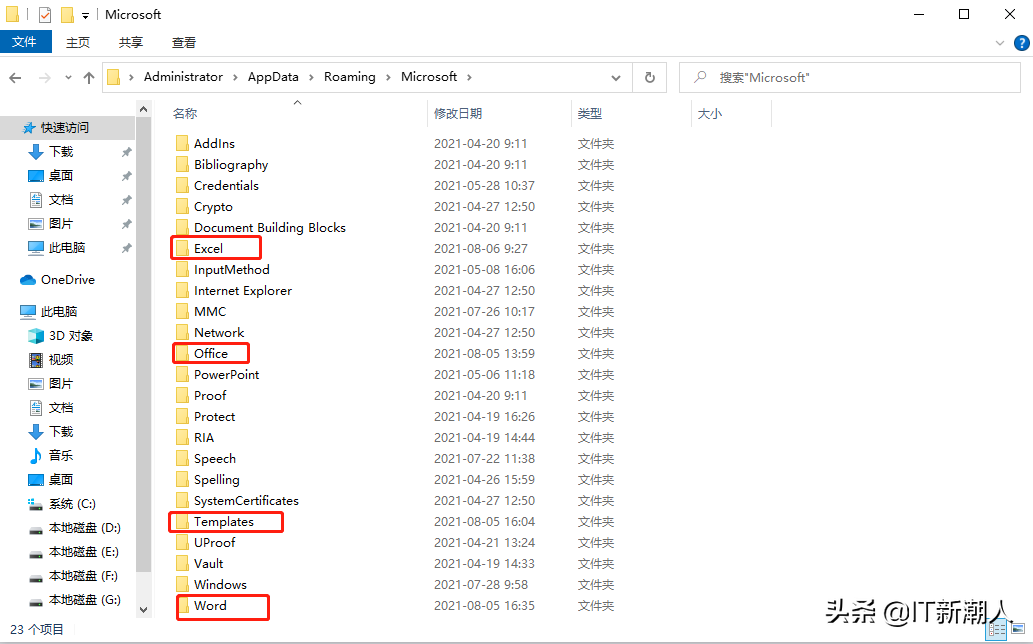This screenshot has width=1033, height=644.
Task: Switch to the 主页 ribbon tab
Action: pyautogui.click(x=78, y=43)
